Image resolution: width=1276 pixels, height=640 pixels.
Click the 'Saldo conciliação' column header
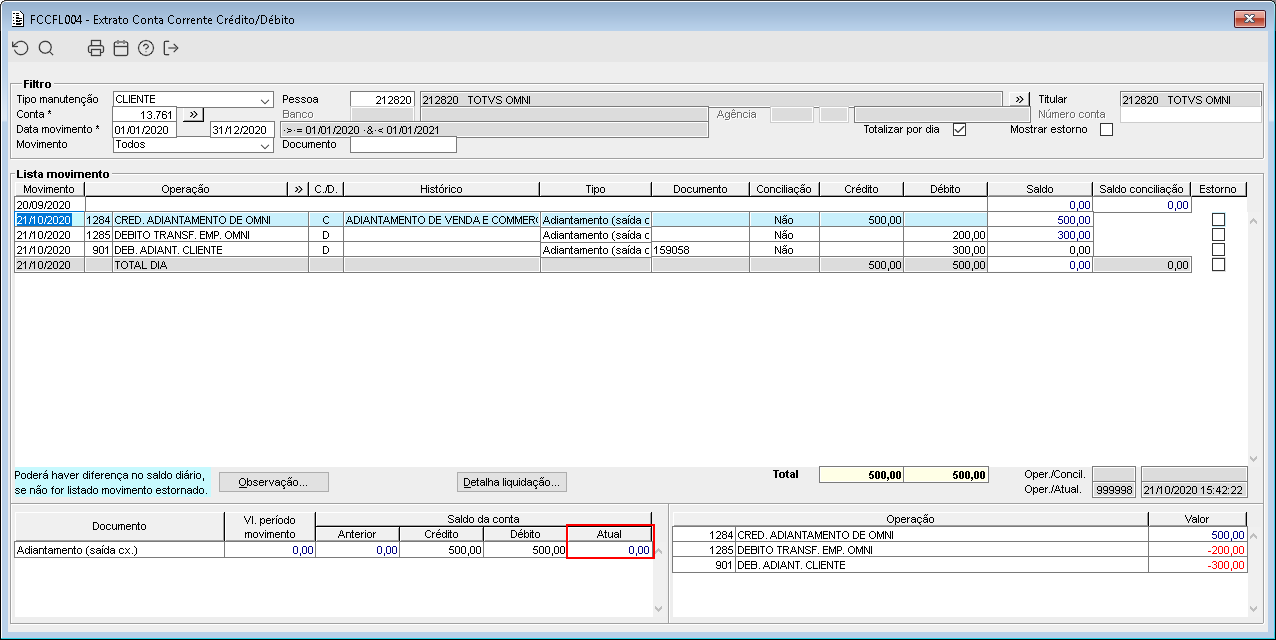click(x=1142, y=189)
